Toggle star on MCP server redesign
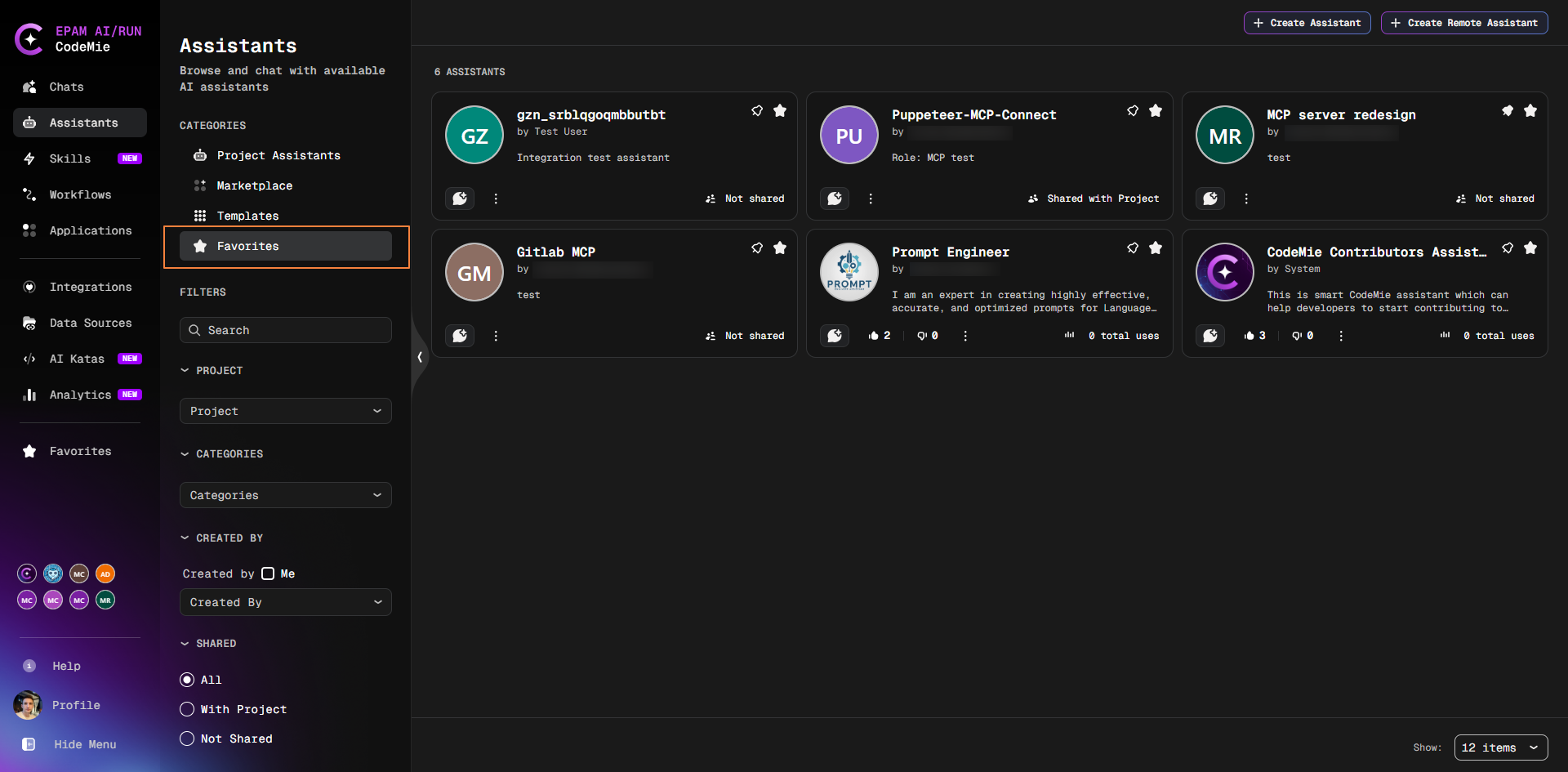The image size is (1568, 772). coord(1530,110)
